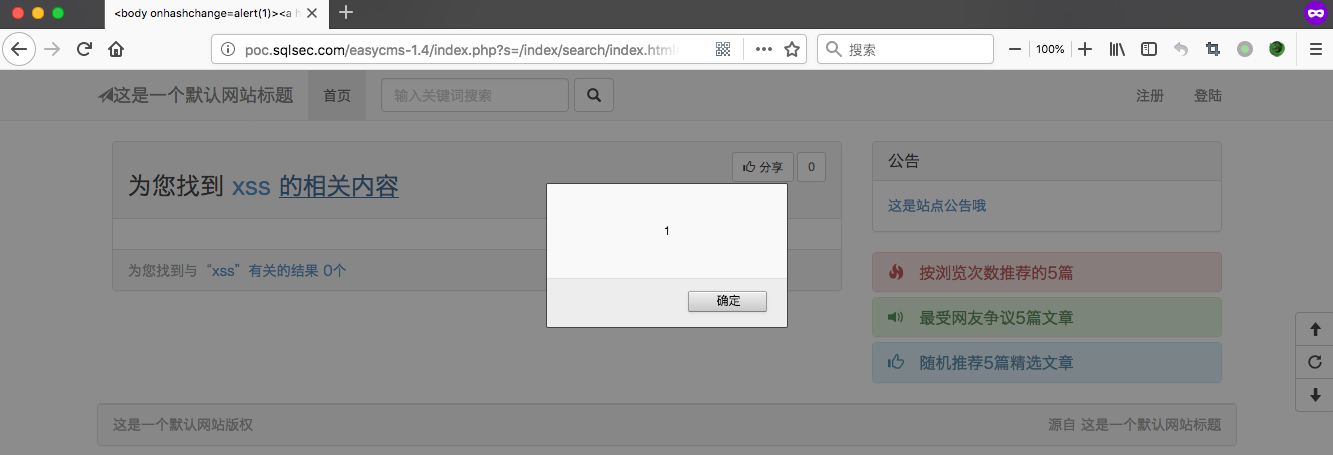Toggle the browser sidebar icon
1333x455 pixels.
point(1149,49)
